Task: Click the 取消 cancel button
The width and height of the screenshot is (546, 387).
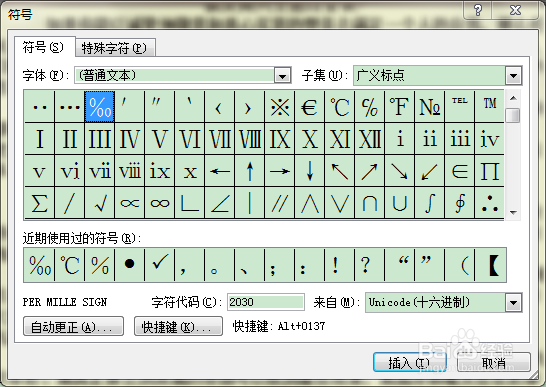Action: pos(494,363)
